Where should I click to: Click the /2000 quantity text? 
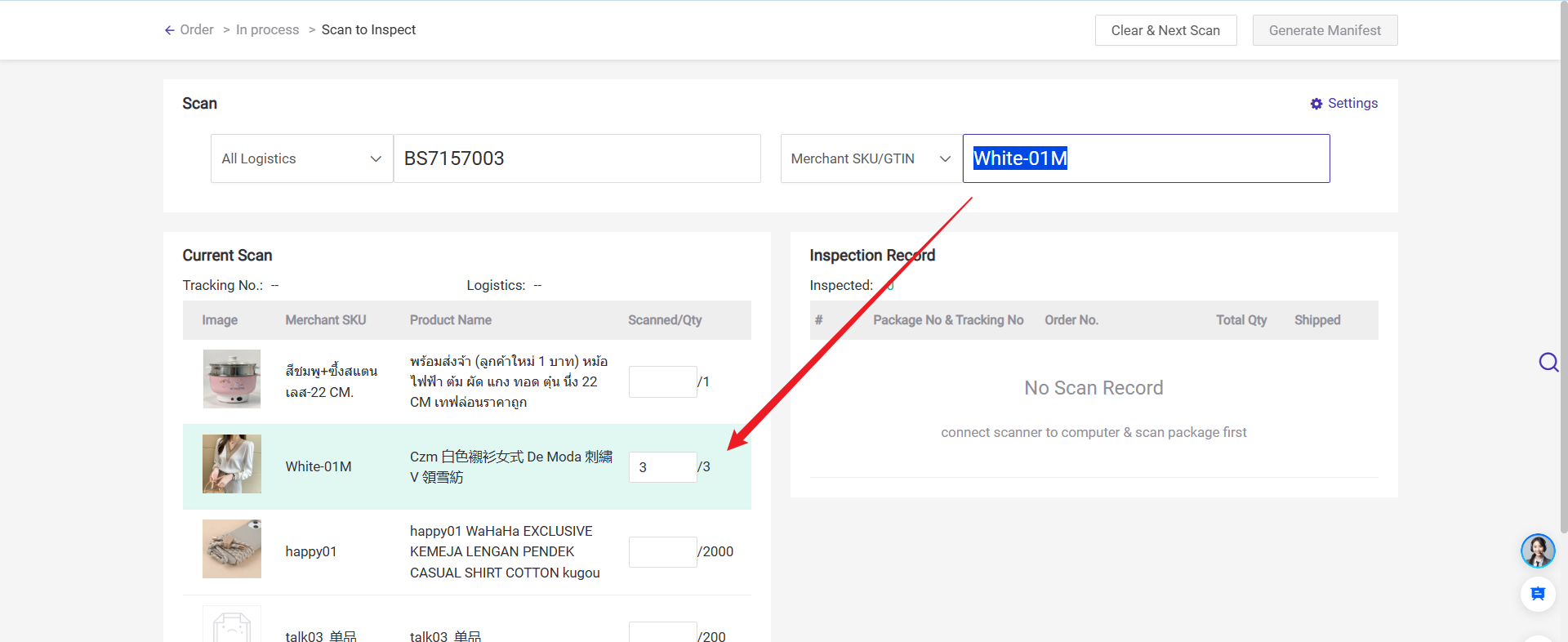pos(715,551)
